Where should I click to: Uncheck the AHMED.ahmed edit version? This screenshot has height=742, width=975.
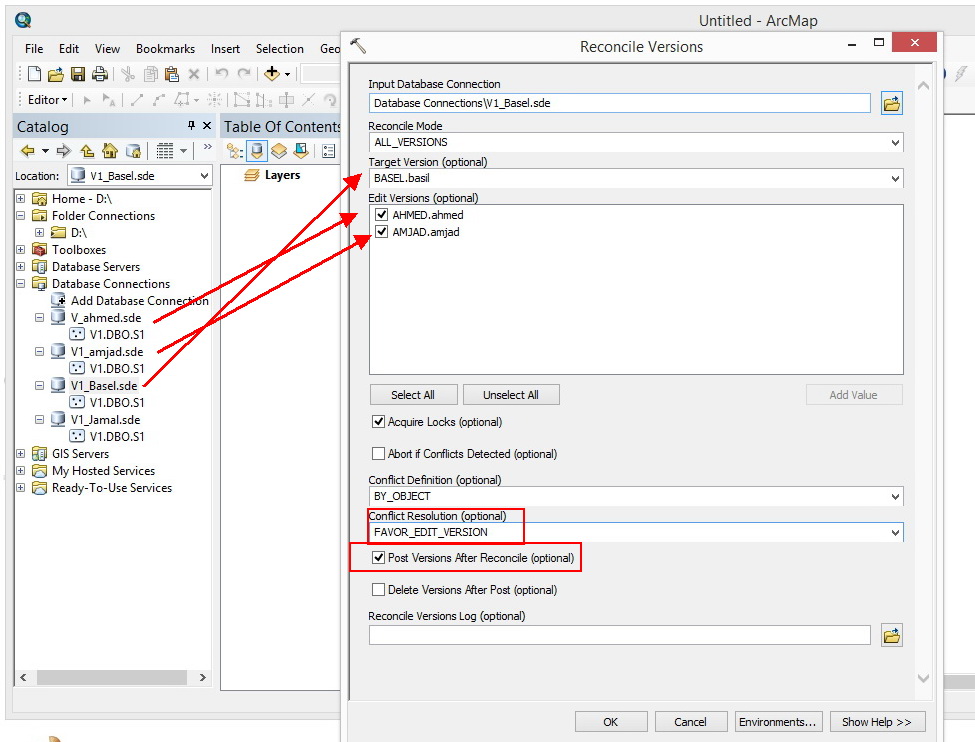[382, 215]
